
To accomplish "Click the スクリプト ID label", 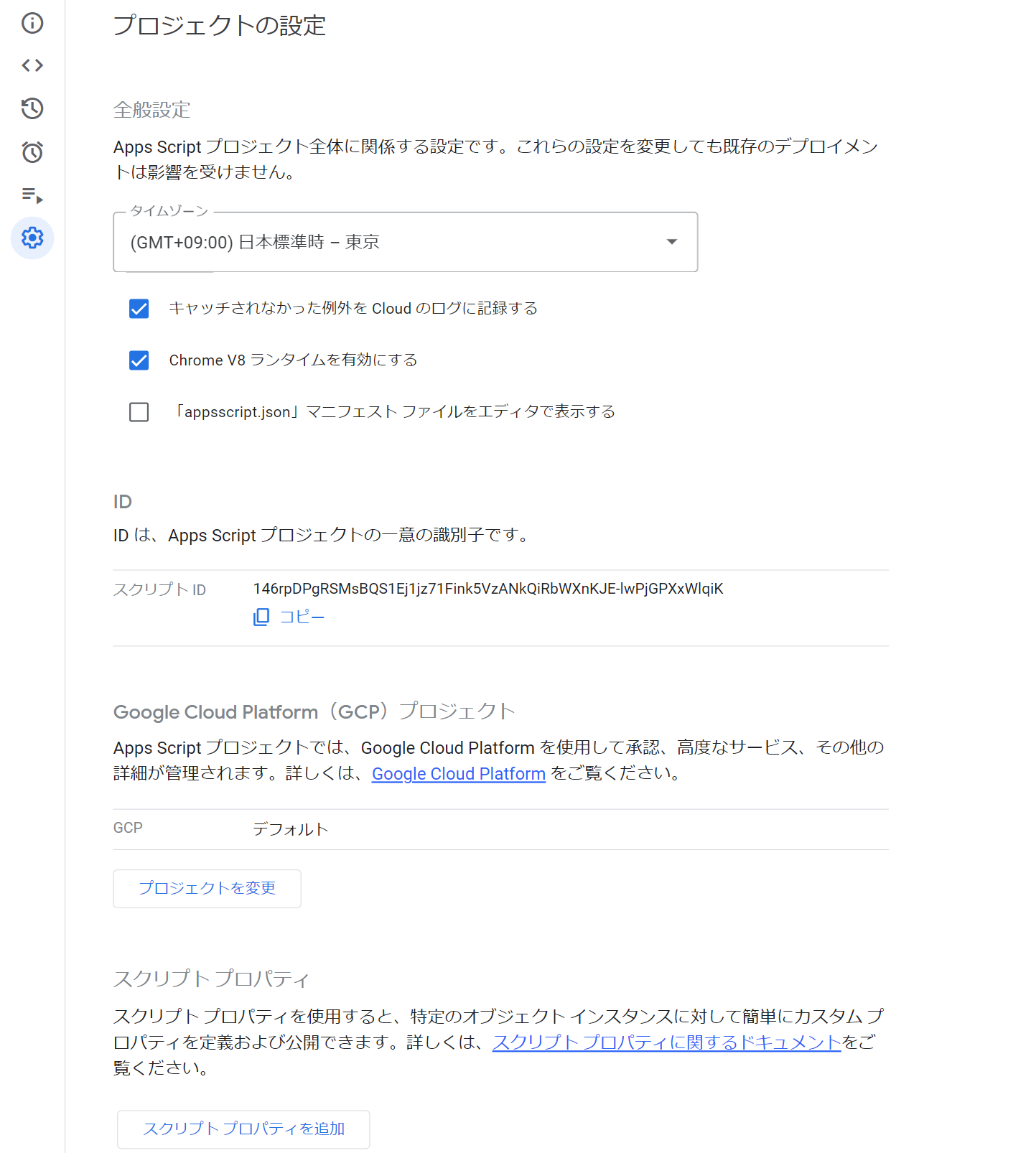I will tap(160, 589).
